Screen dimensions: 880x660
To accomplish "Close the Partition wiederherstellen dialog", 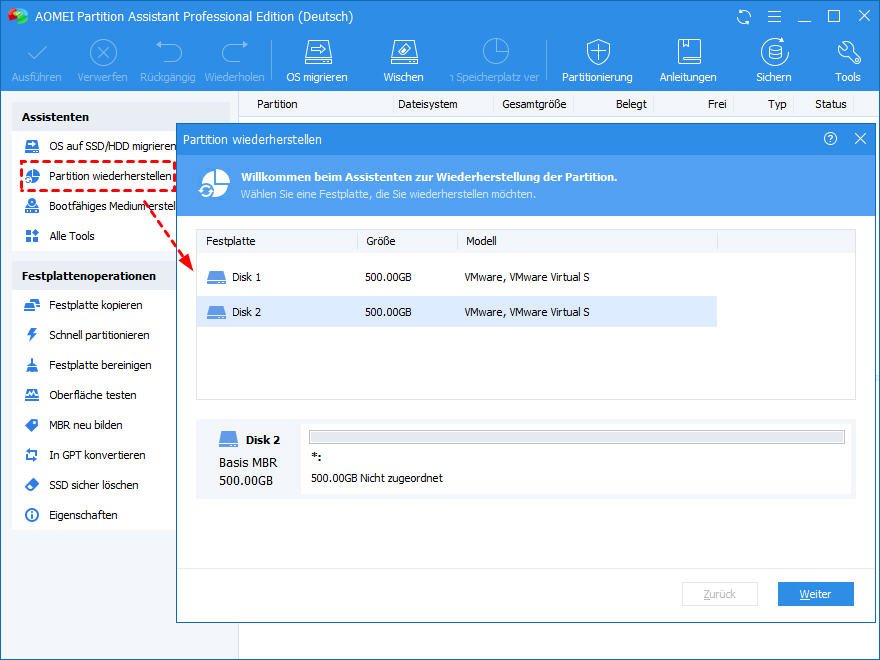I will click(860, 139).
